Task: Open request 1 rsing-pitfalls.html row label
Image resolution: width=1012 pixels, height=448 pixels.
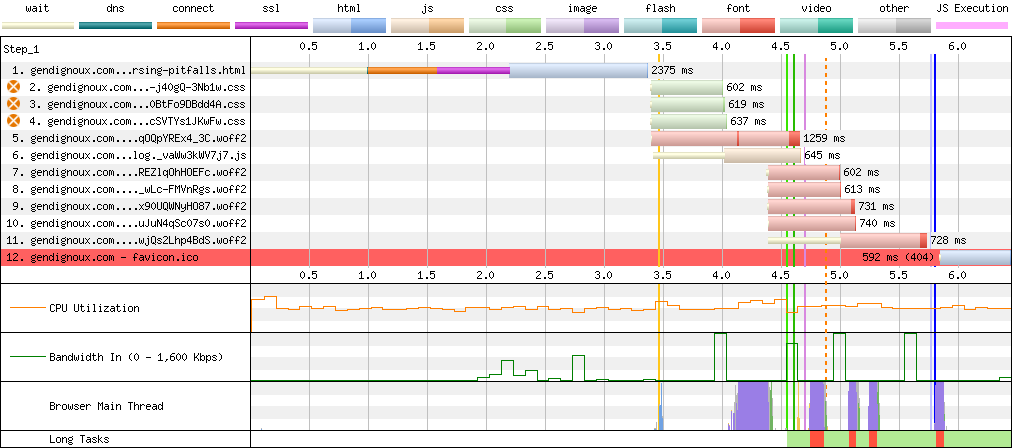Action: pos(129,70)
